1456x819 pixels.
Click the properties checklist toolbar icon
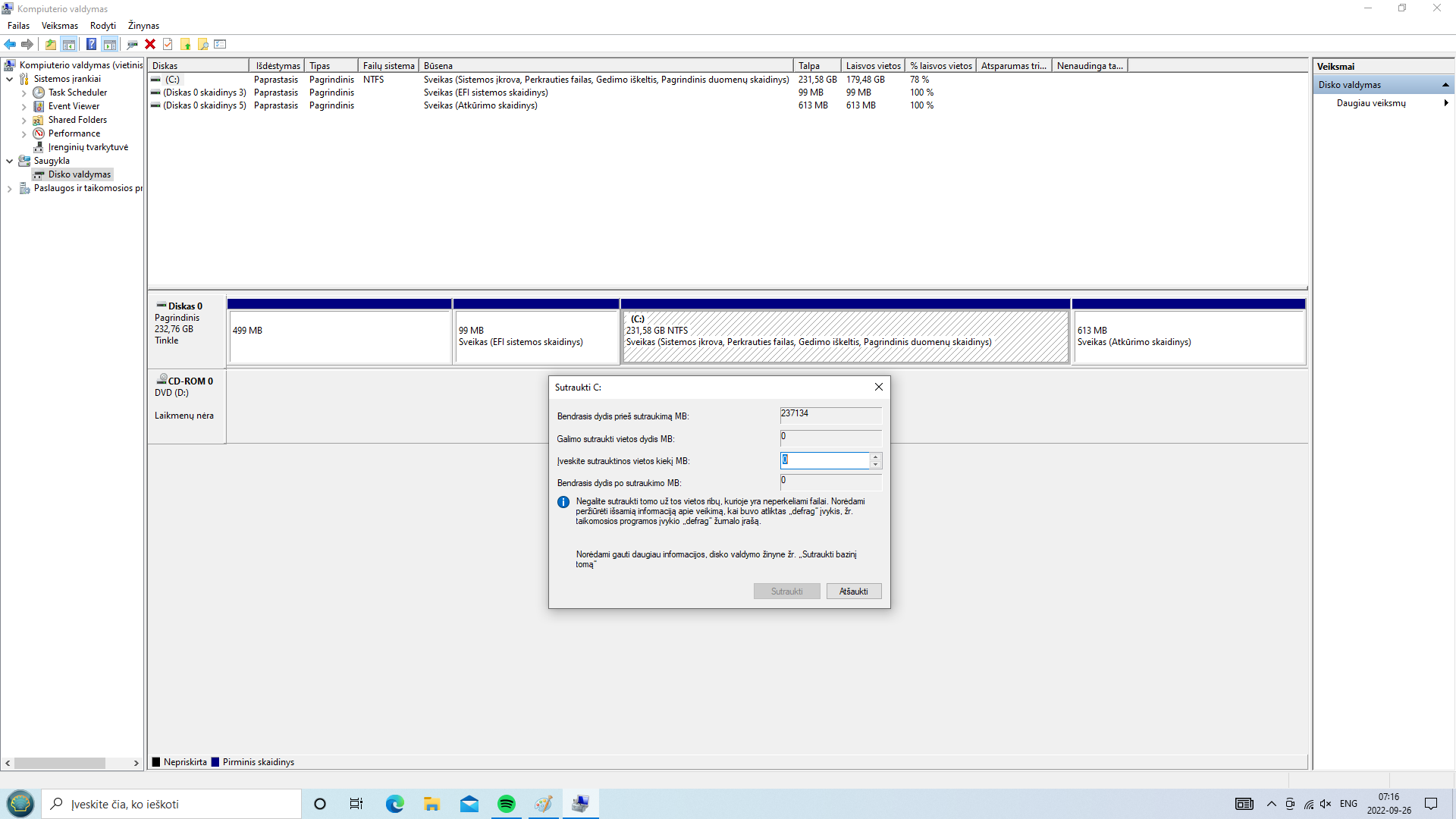pos(168,44)
